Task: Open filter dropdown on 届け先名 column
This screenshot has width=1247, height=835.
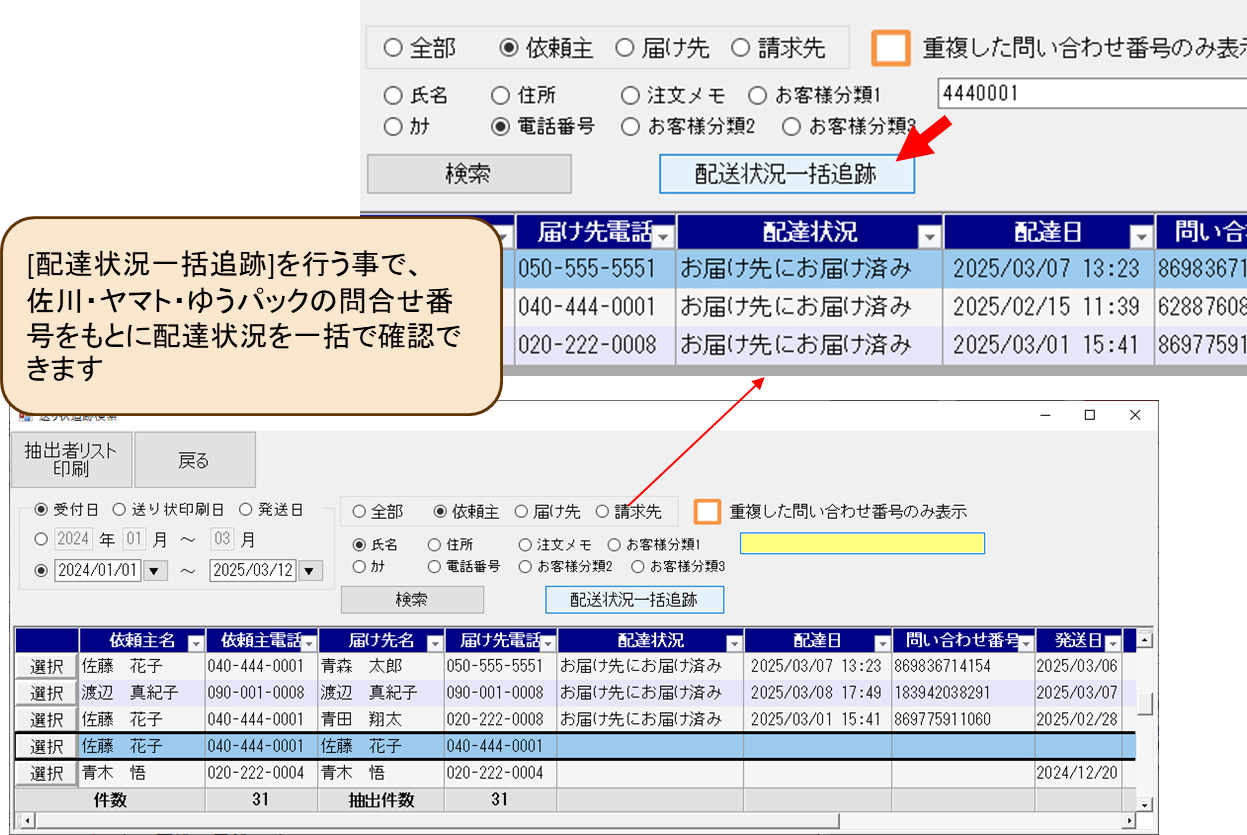Action: coord(435,642)
